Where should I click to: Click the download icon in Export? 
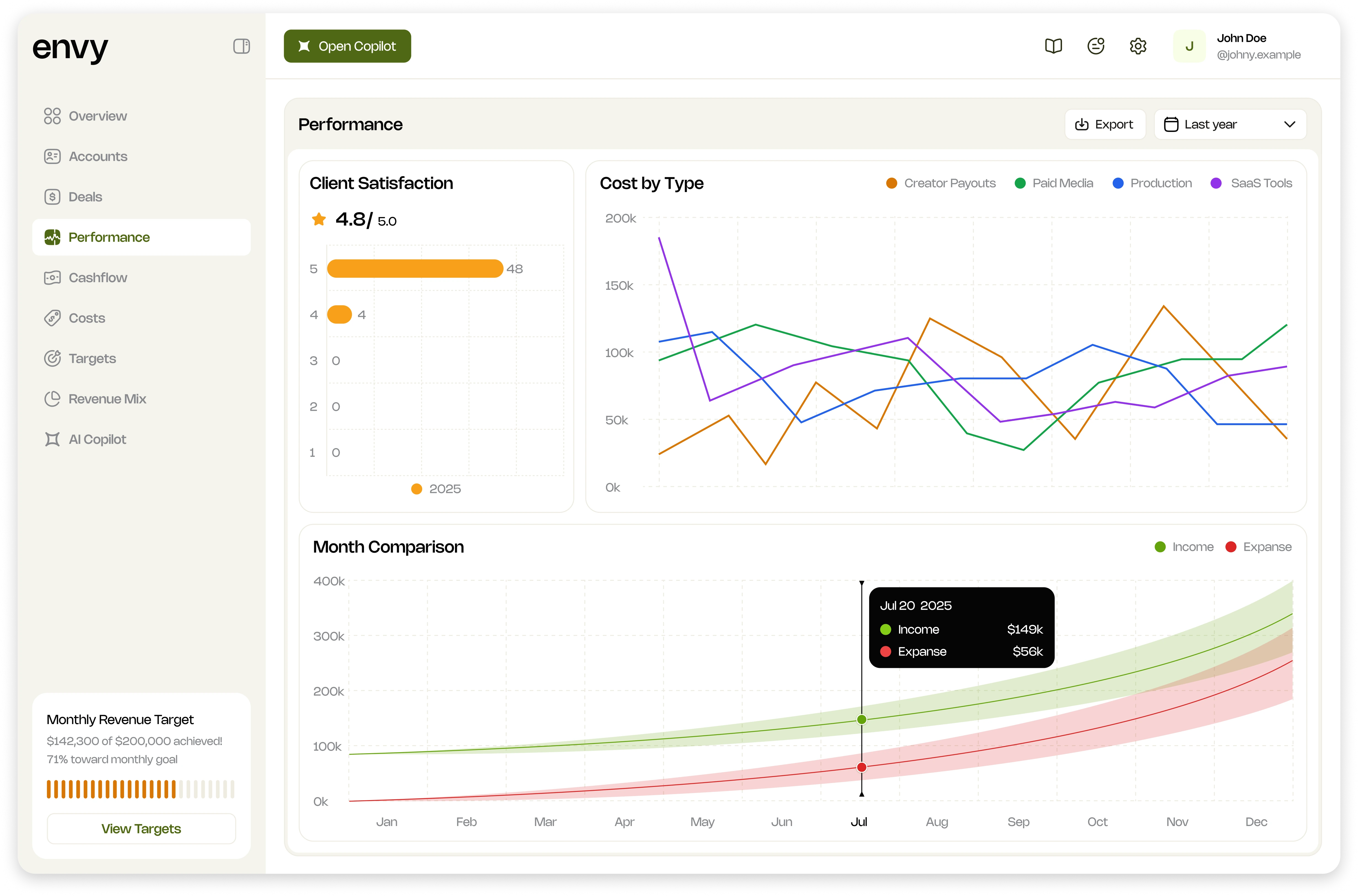coord(1081,125)
